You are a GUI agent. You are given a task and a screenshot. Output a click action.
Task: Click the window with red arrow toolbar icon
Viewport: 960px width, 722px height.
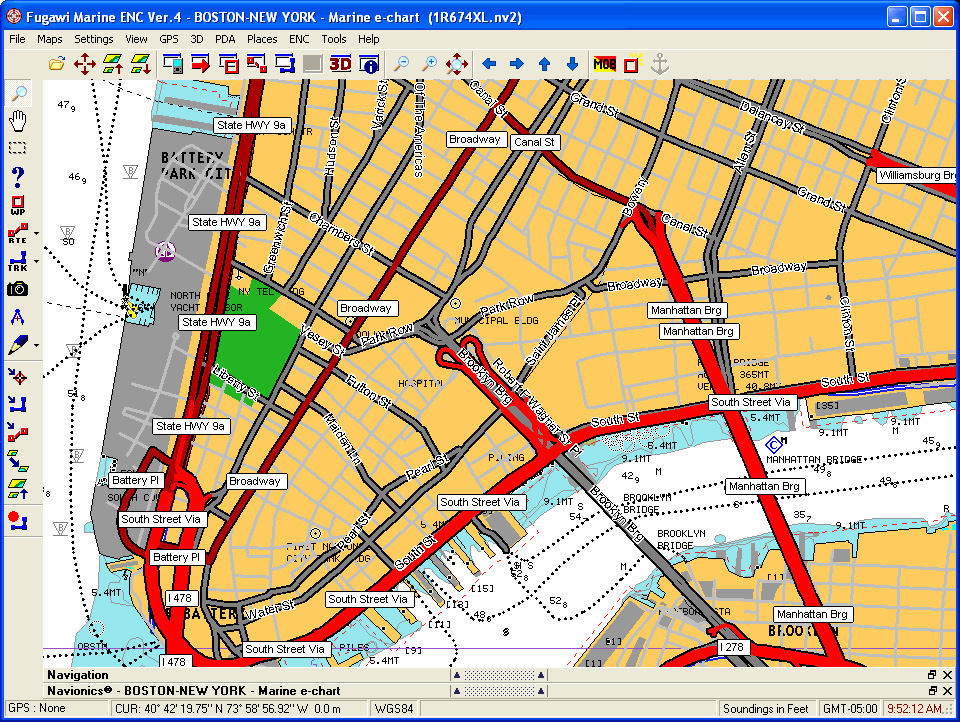201,64
